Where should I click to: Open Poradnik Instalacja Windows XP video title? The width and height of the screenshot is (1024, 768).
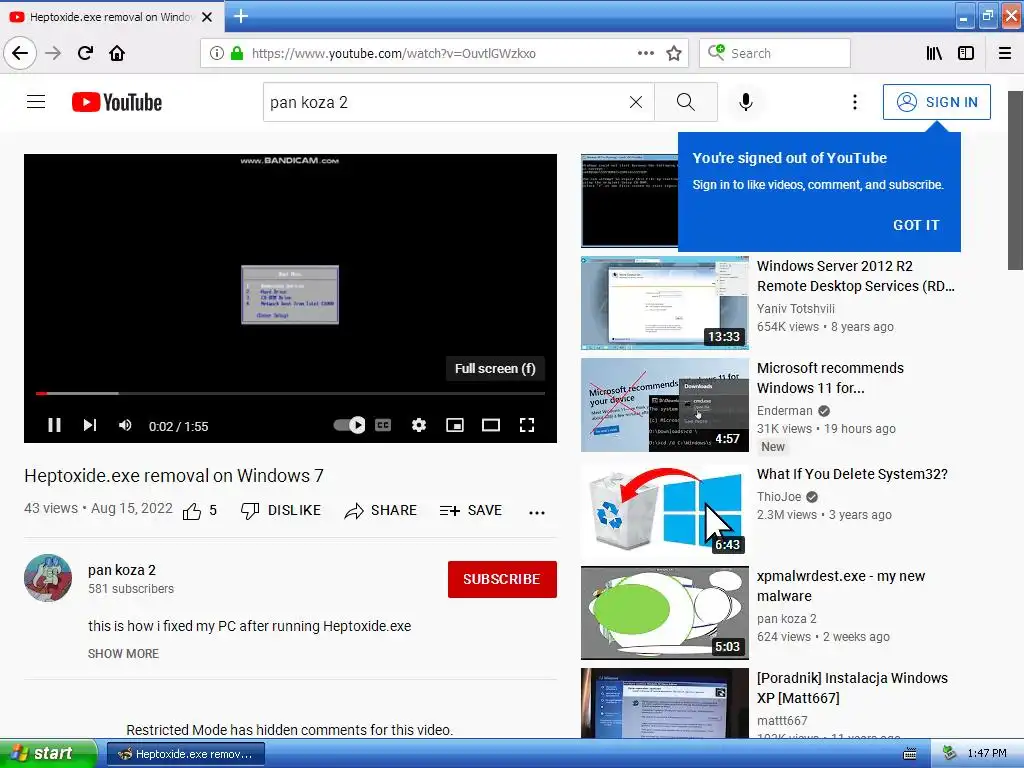(x=852, y=688)
